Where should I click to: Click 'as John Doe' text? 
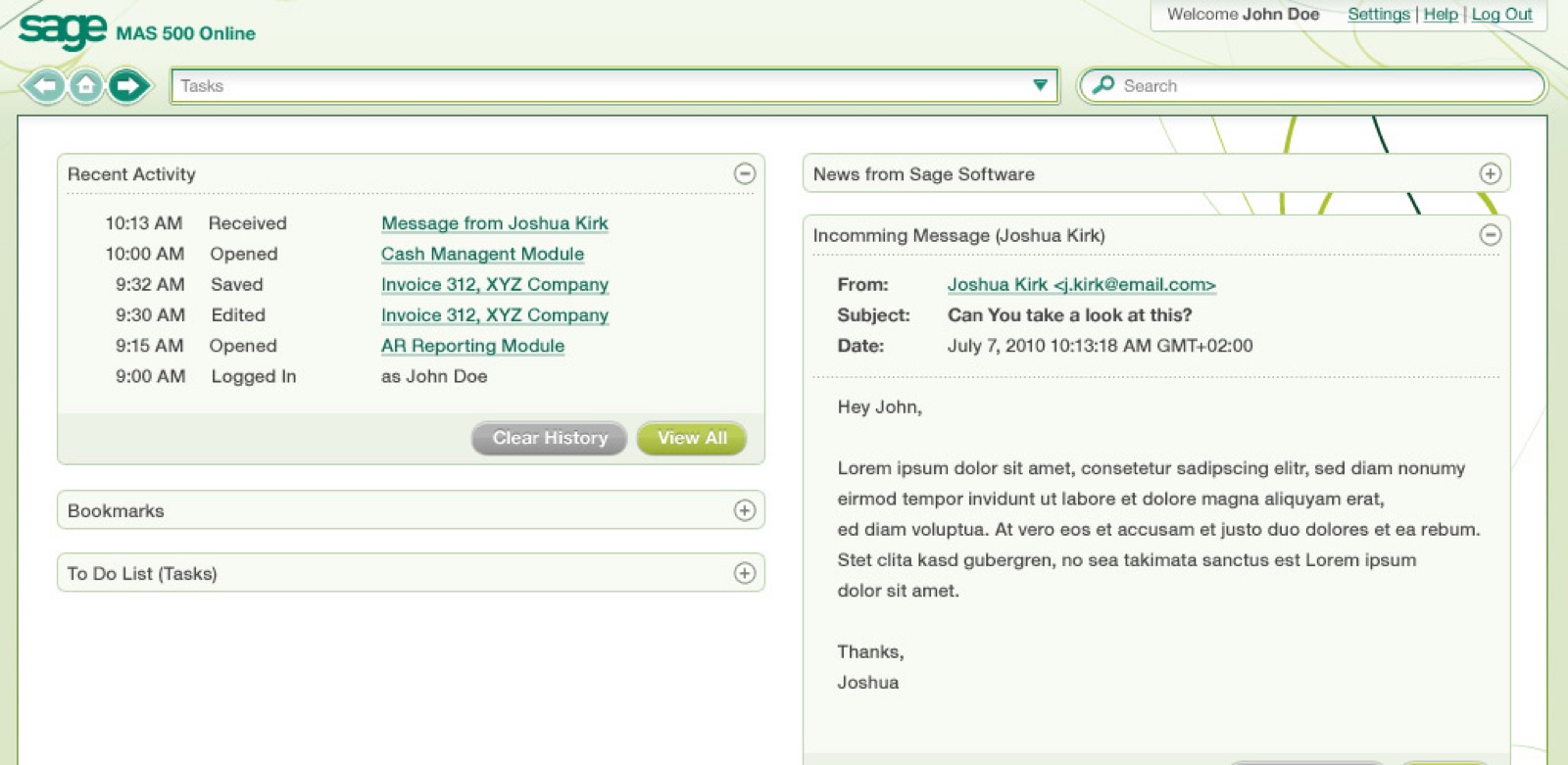434,376
